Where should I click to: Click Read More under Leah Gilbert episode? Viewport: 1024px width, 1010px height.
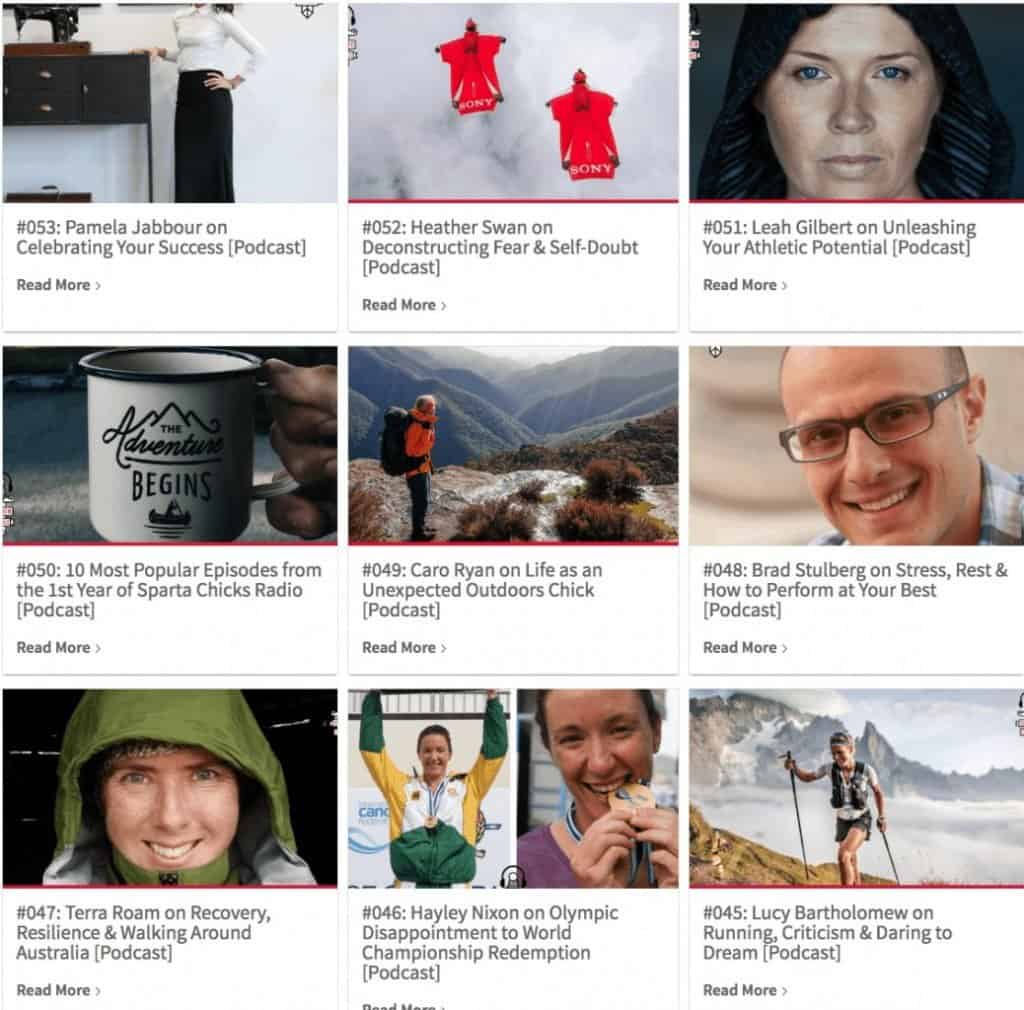pyautogui.click(x=744, y=285)
